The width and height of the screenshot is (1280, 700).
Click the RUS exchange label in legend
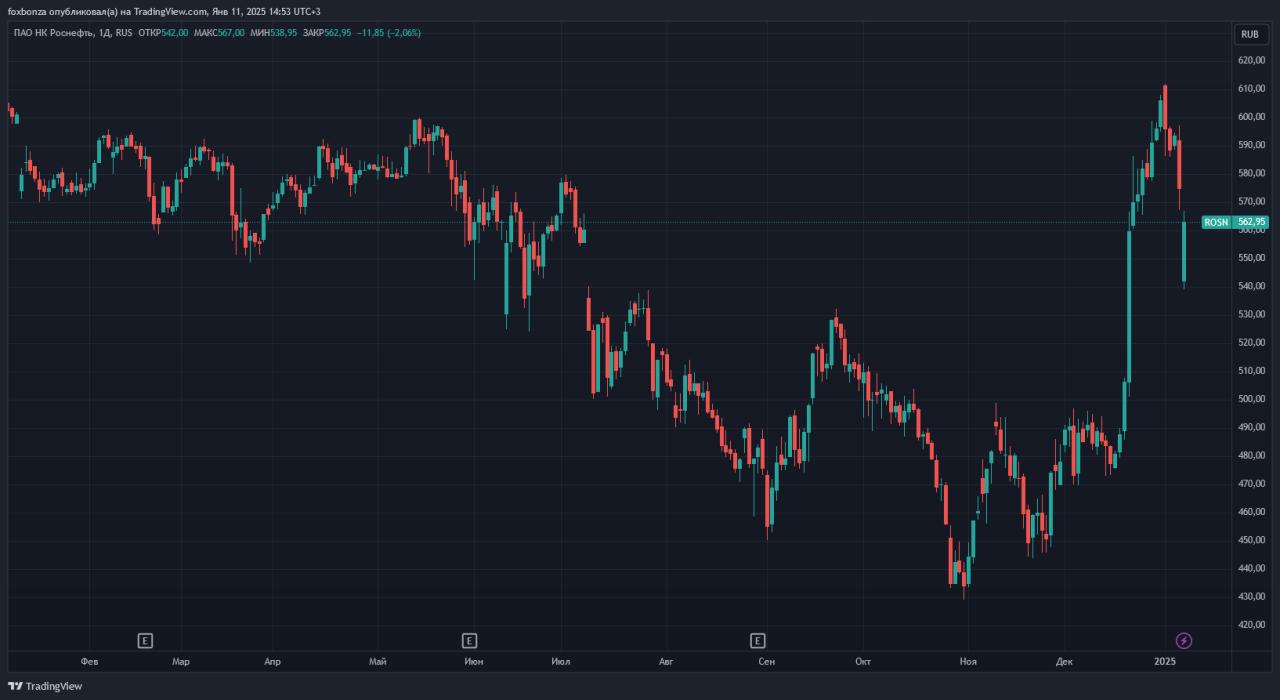click(123, 33)
